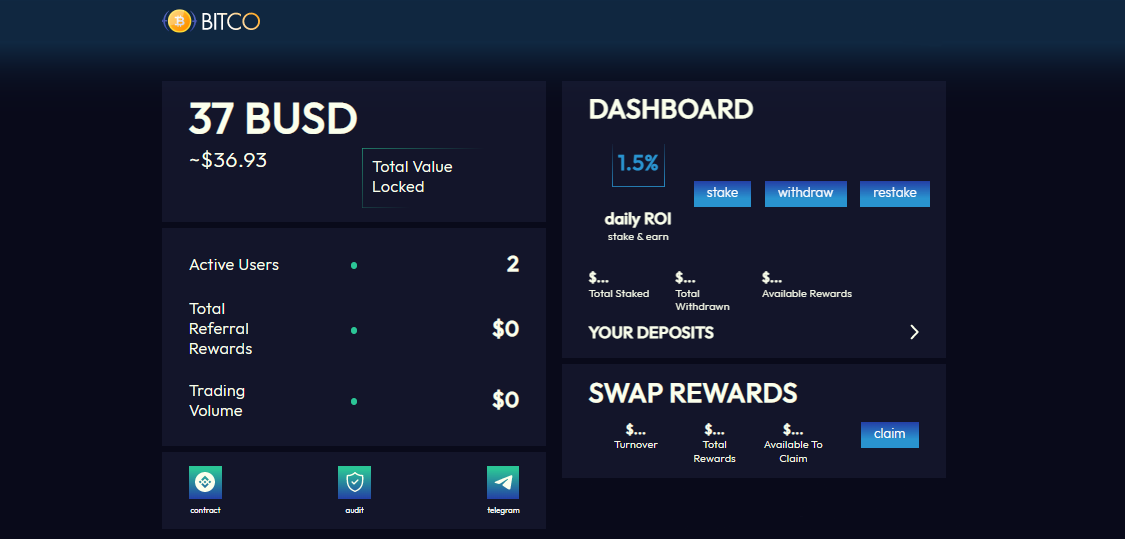Click the stake button

click(x=722, y=194)
